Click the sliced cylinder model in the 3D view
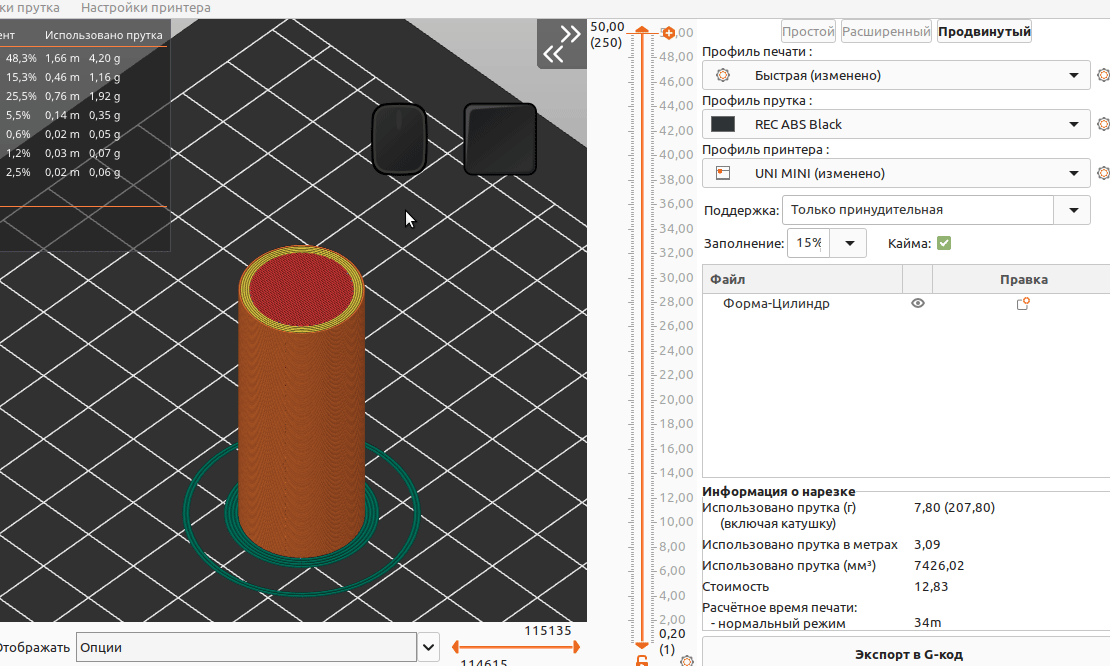Image resolution: width=1110 pixels, height=666 pixels. pyautogui.click(x=302, y=403)
